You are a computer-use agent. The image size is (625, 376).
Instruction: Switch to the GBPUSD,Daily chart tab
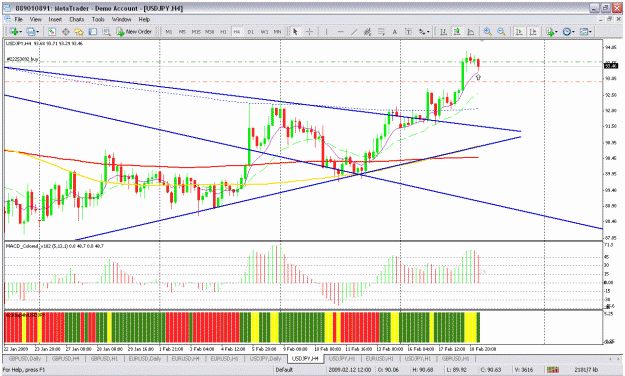coord(25,358)
